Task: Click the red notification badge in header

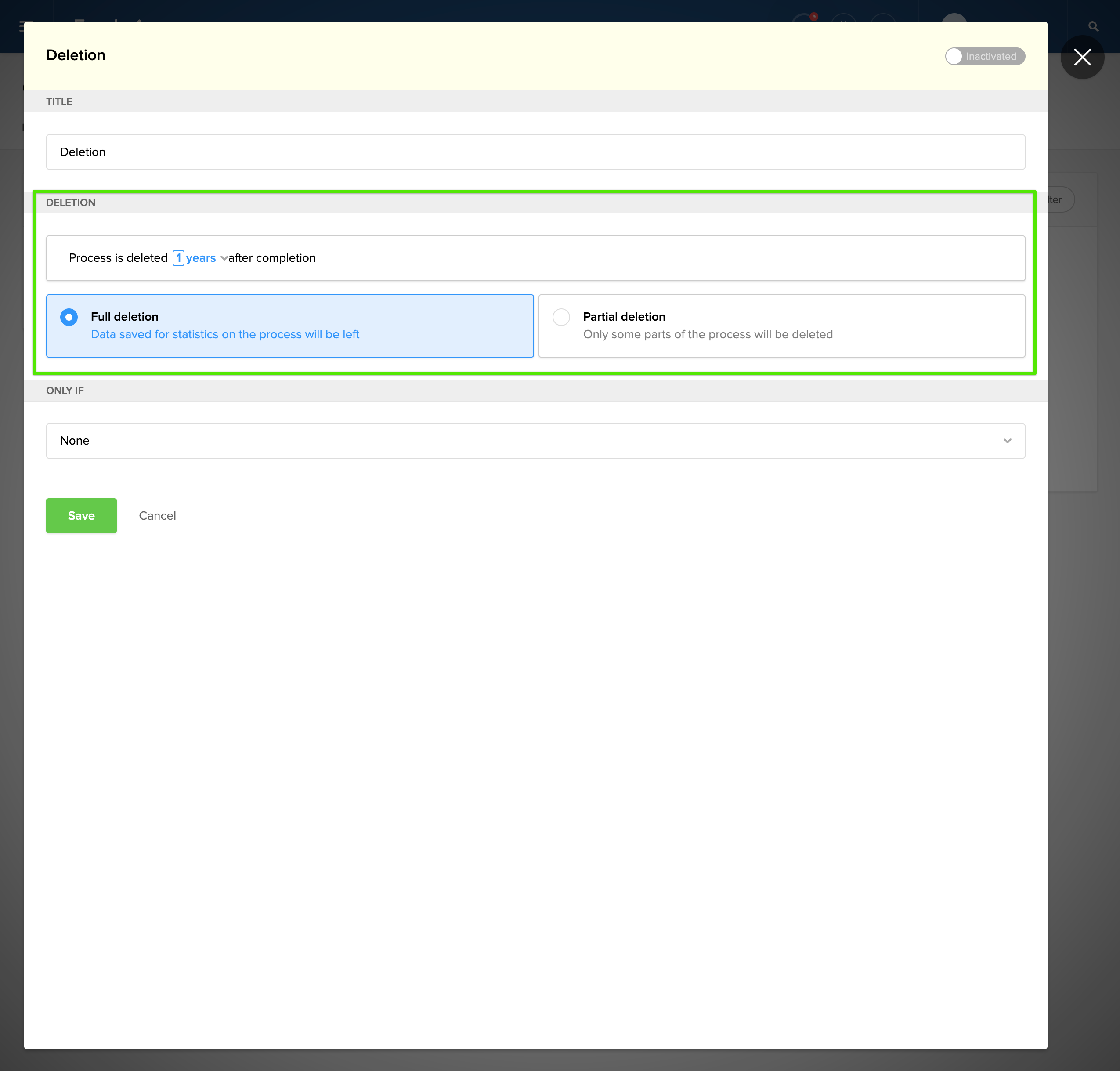Action: click(x=813, y=17)
